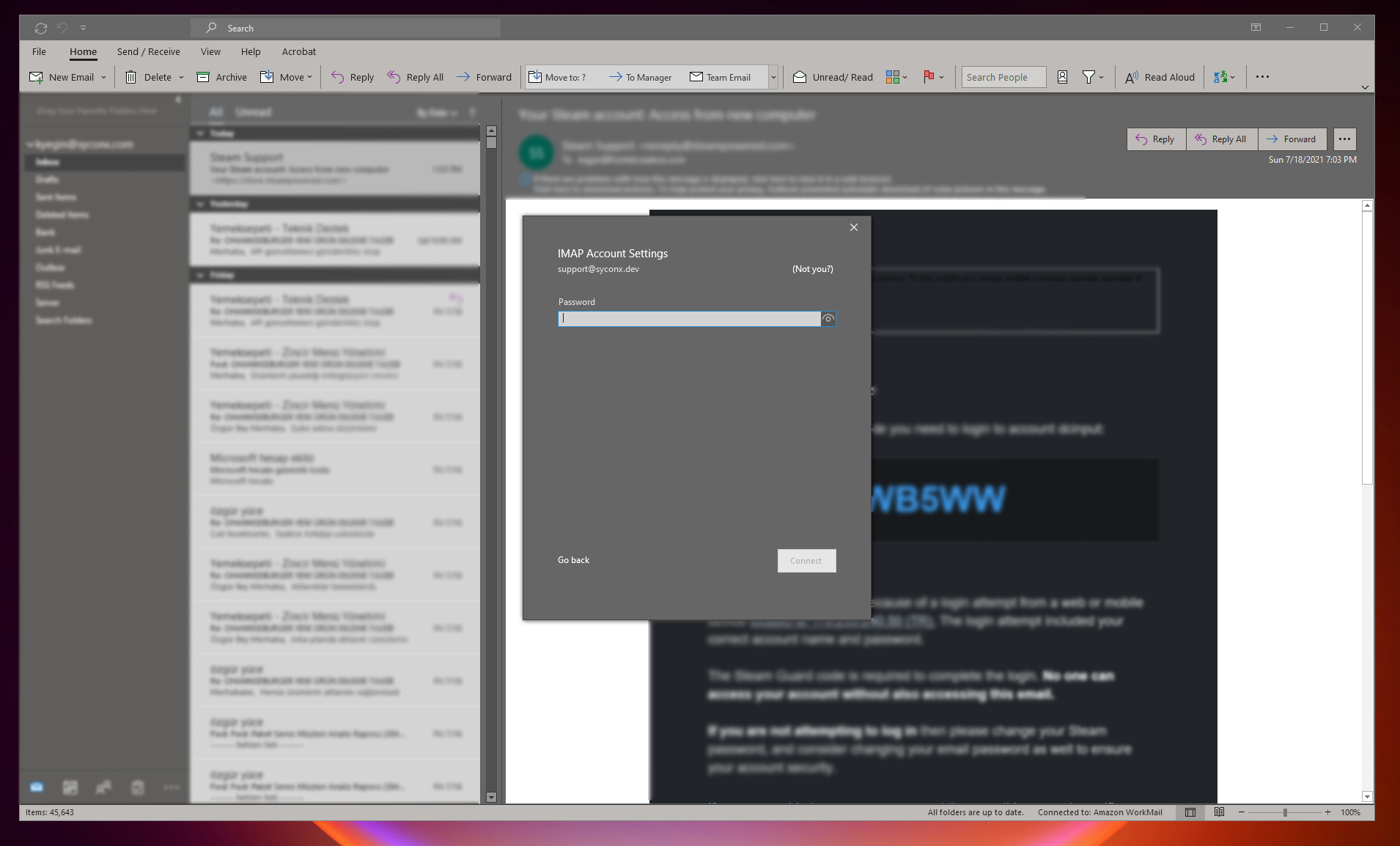
Task: Click the Undo icon in quick access toolbar
Action: point(63,28)
